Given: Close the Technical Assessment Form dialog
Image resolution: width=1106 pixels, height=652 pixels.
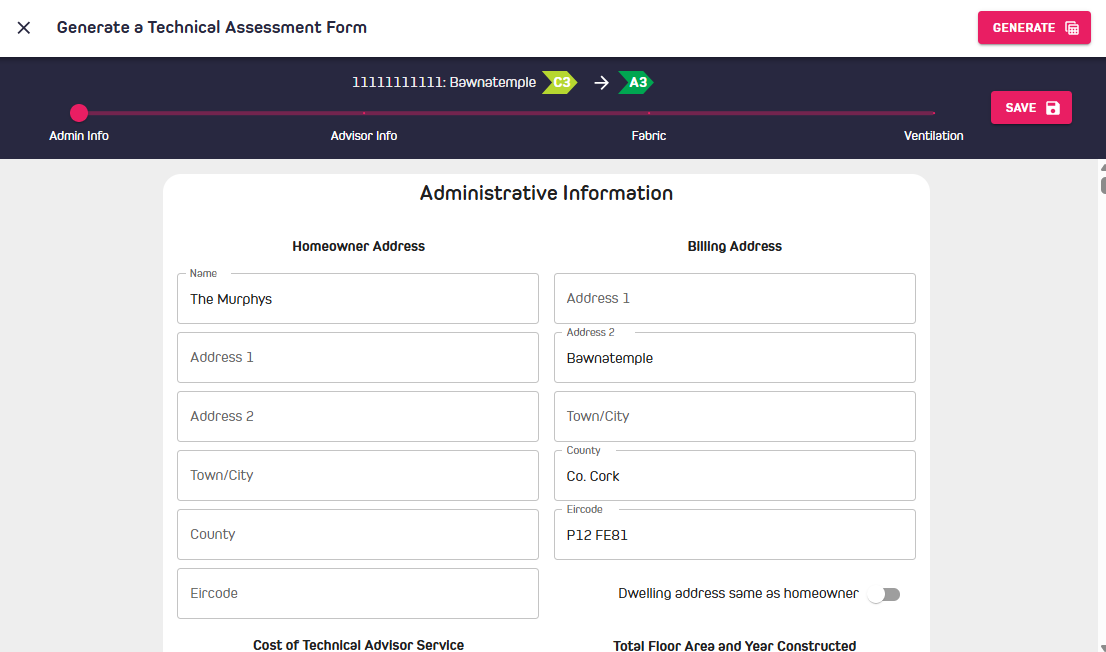Looking at the screenshot, I should (24, 28).
